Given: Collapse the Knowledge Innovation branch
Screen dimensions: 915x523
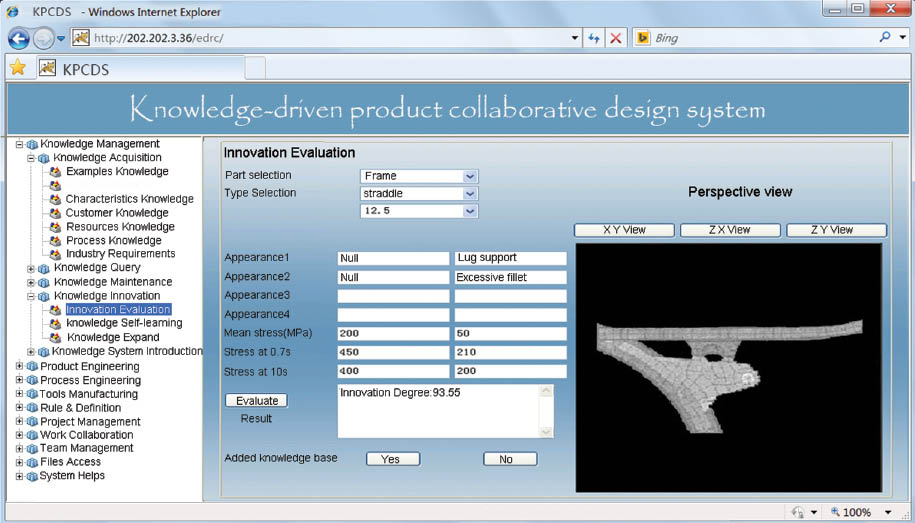Looking at the screenshot, I should click(31, 296).
